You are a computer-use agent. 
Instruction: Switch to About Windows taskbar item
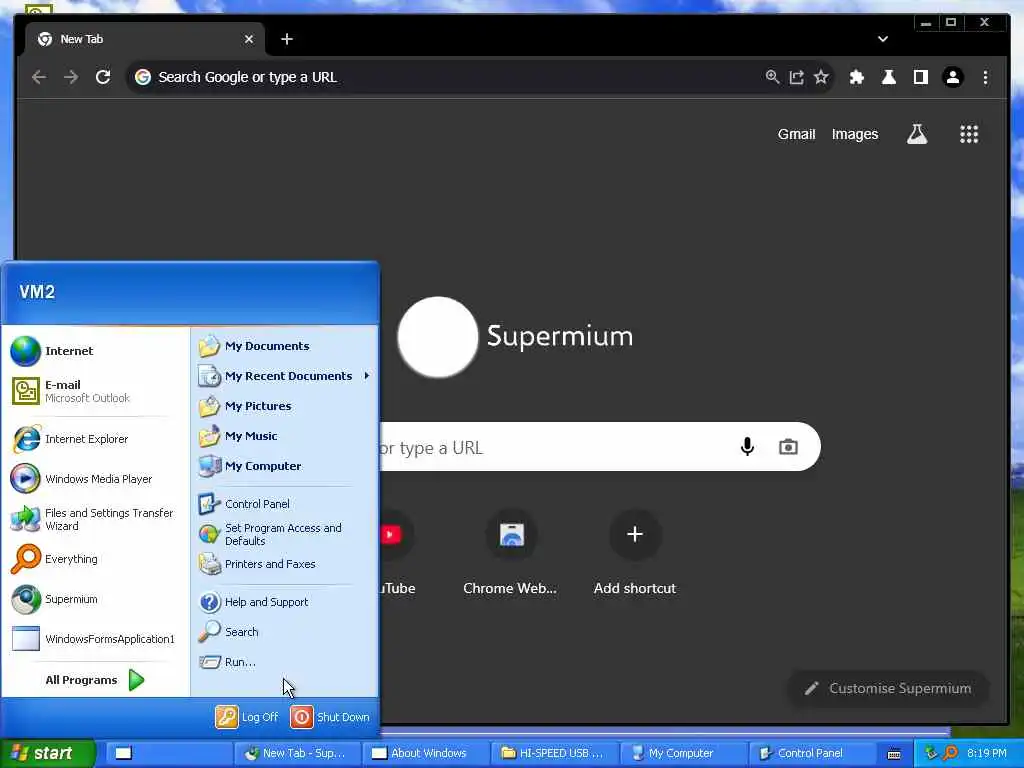pyautogui.click(x=426, y=753)
